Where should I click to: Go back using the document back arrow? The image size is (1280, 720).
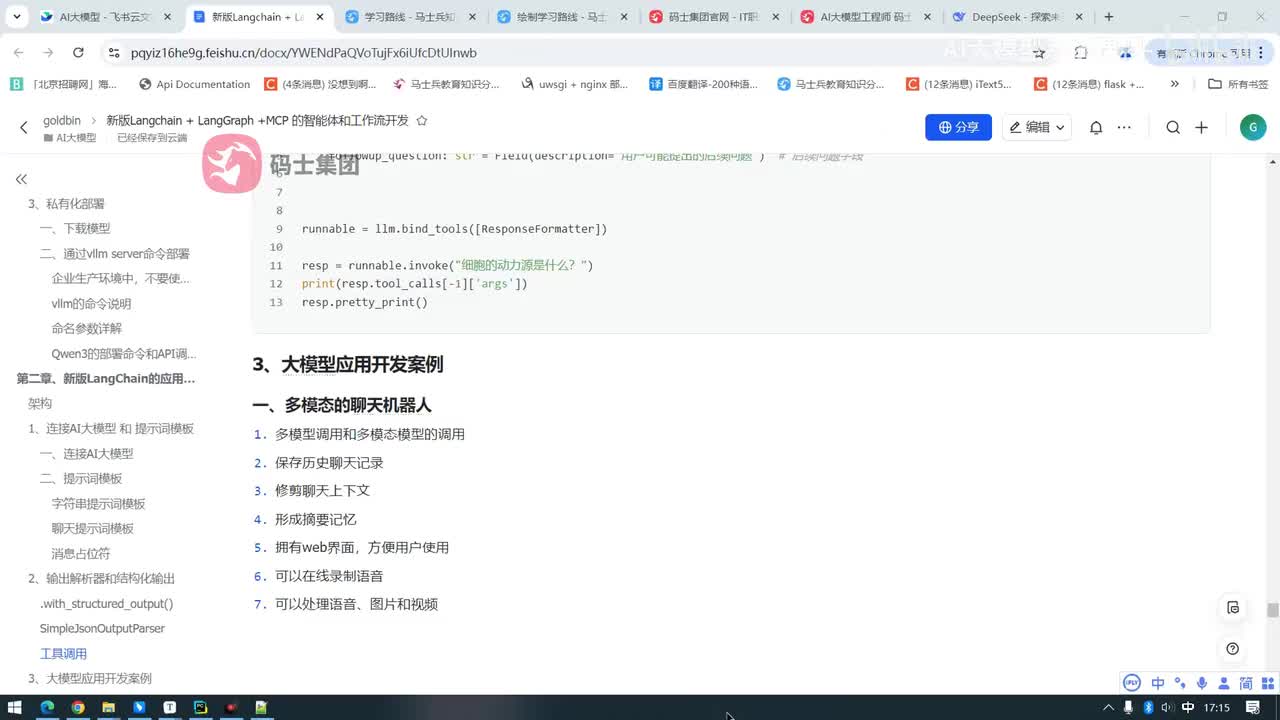pos(24,128)
